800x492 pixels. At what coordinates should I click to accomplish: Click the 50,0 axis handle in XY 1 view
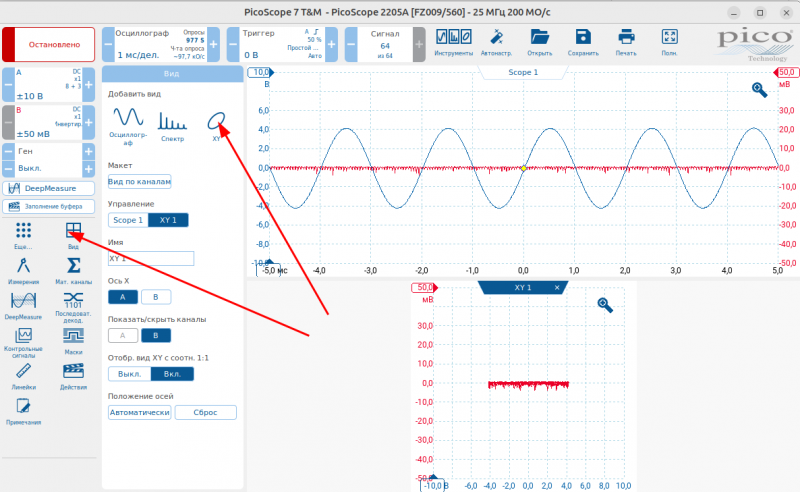coord(424,288)
